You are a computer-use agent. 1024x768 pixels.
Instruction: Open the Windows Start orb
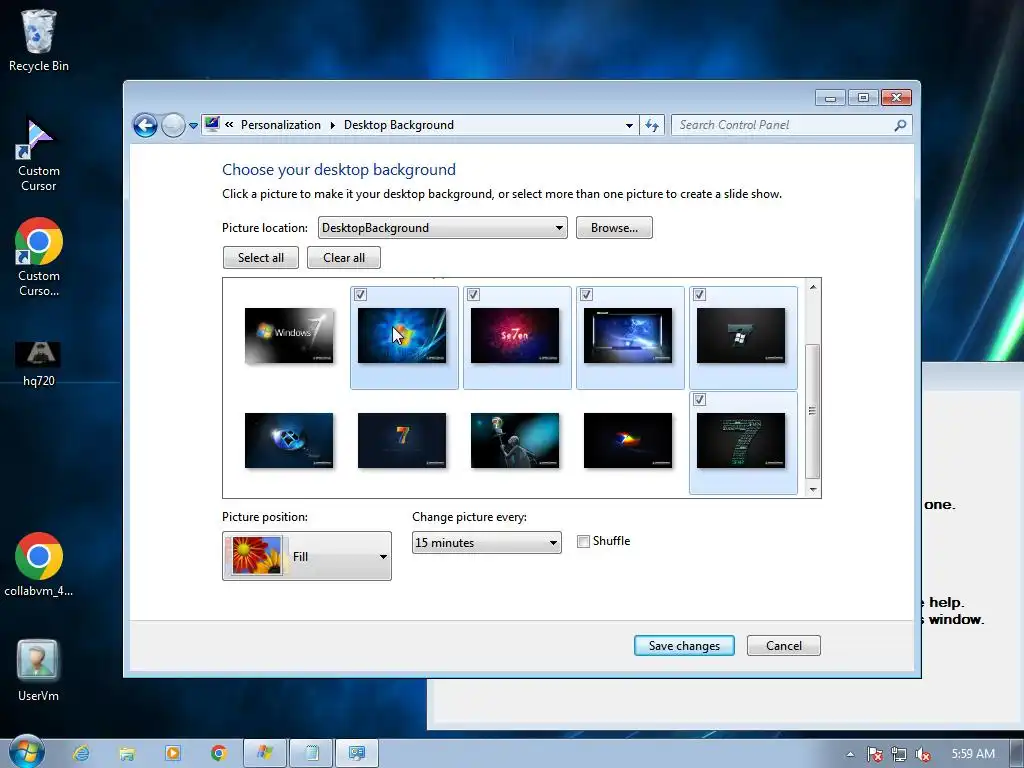pos(27,752)
